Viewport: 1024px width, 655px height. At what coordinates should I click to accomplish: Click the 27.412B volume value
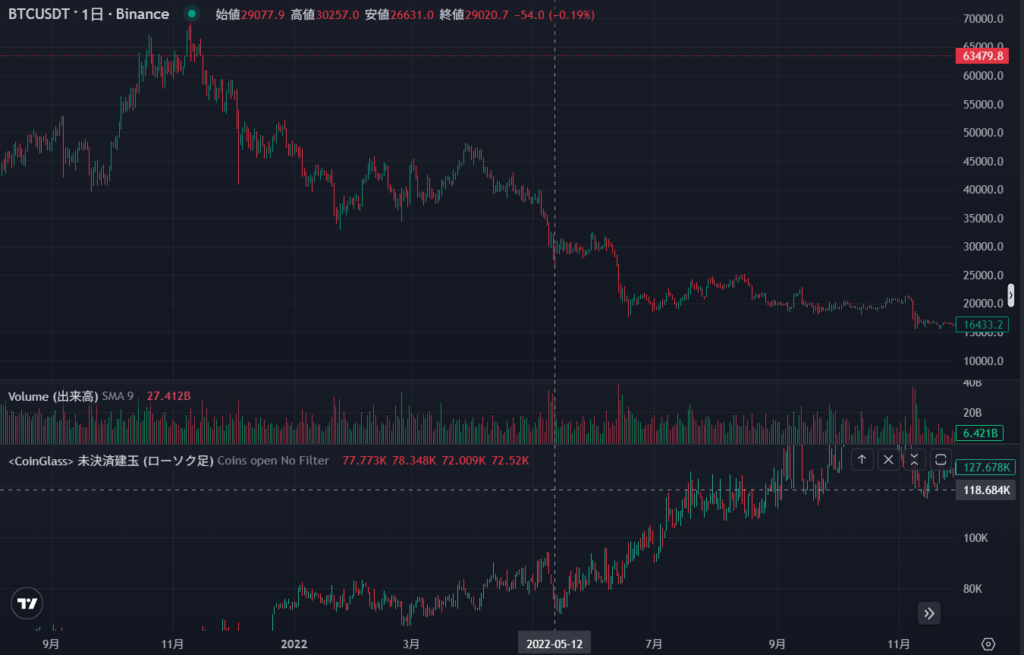coord(168,396)
